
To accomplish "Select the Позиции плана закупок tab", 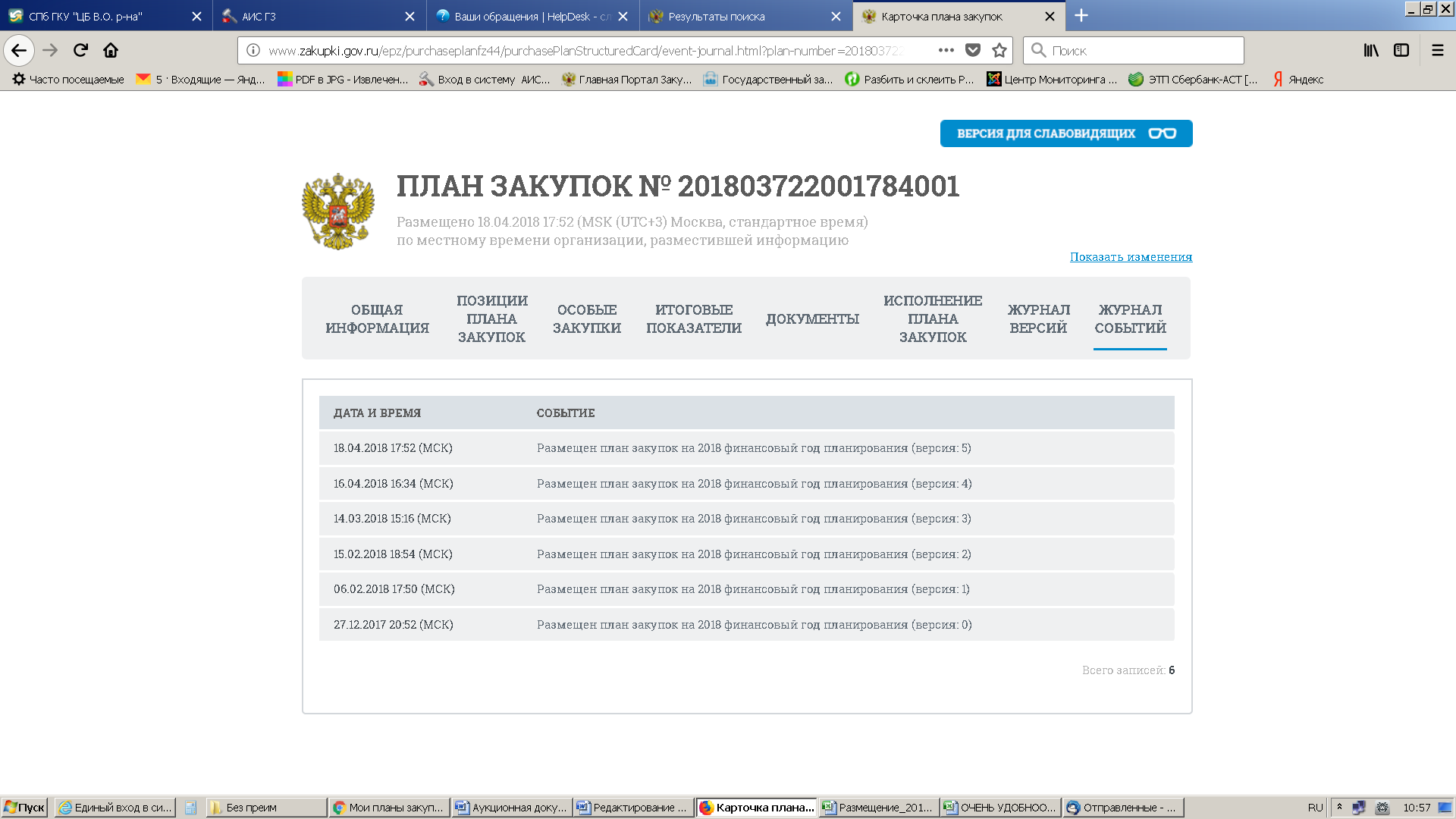I will 491,319.
